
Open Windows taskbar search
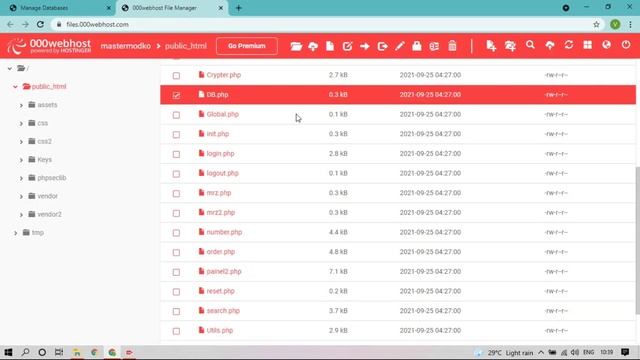(25, 352)
